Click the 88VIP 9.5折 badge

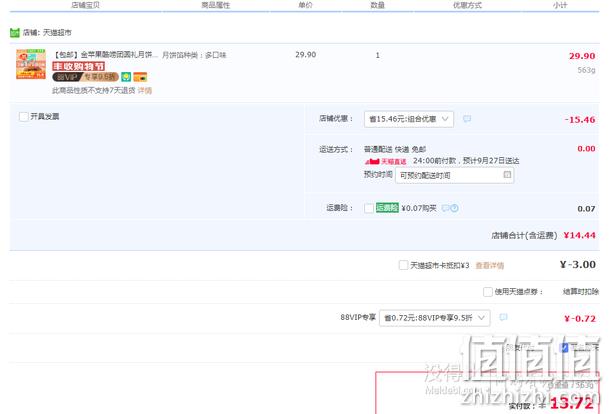pyautogui.click(x=85, y=77)
